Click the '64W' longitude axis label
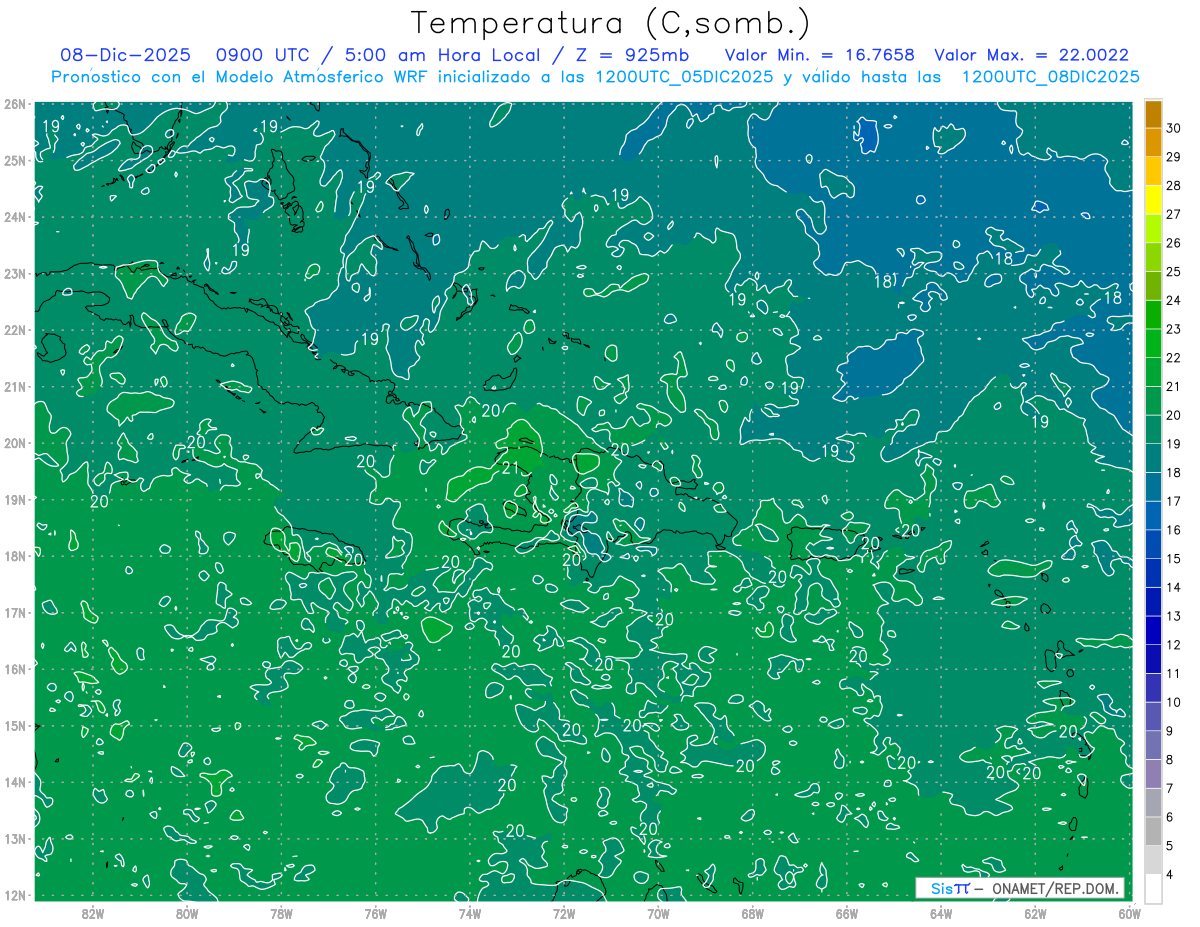The height and width of the screenshot is (927, 1200). tap(941, 913)
